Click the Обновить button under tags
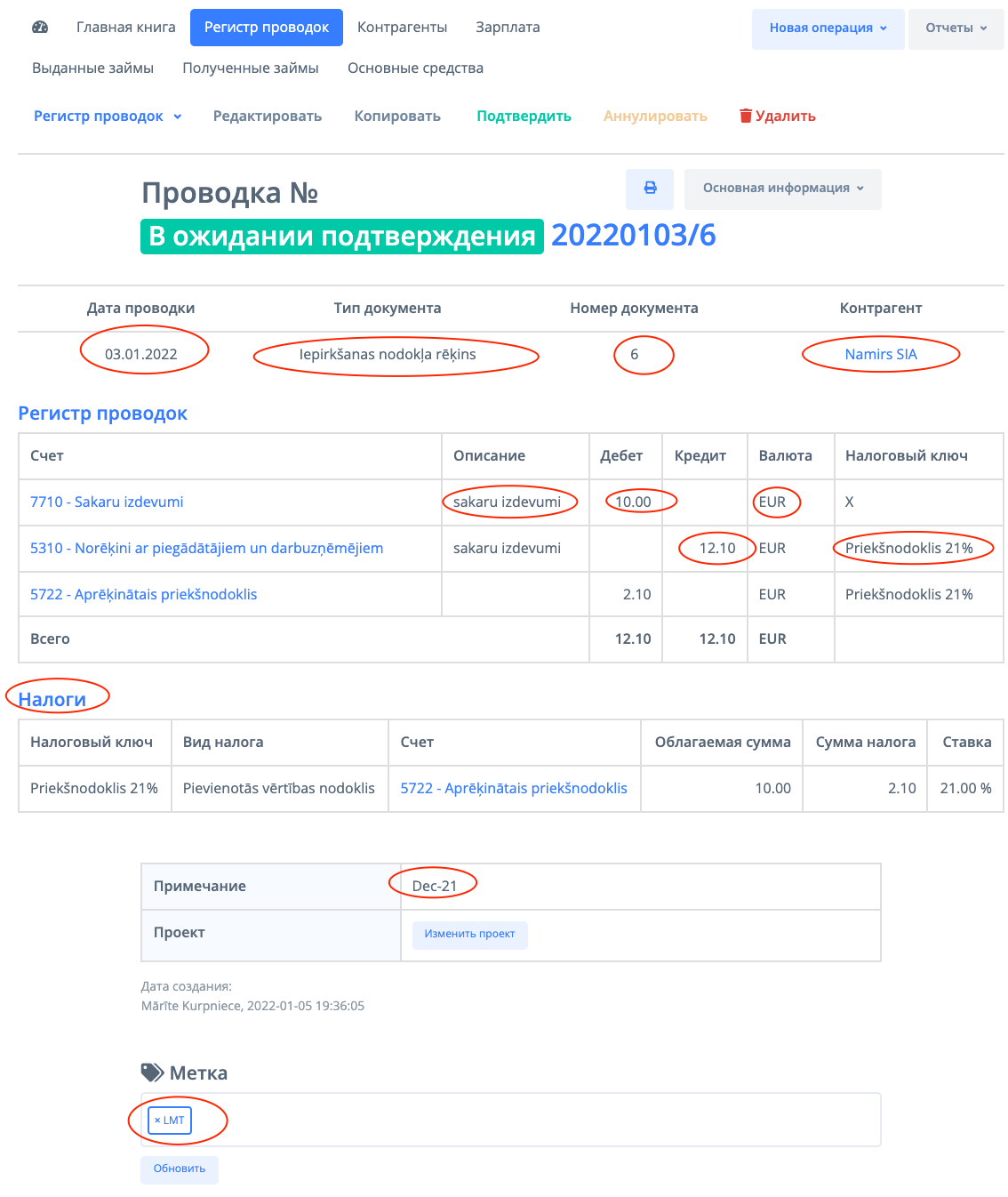 pos(180,1169)
